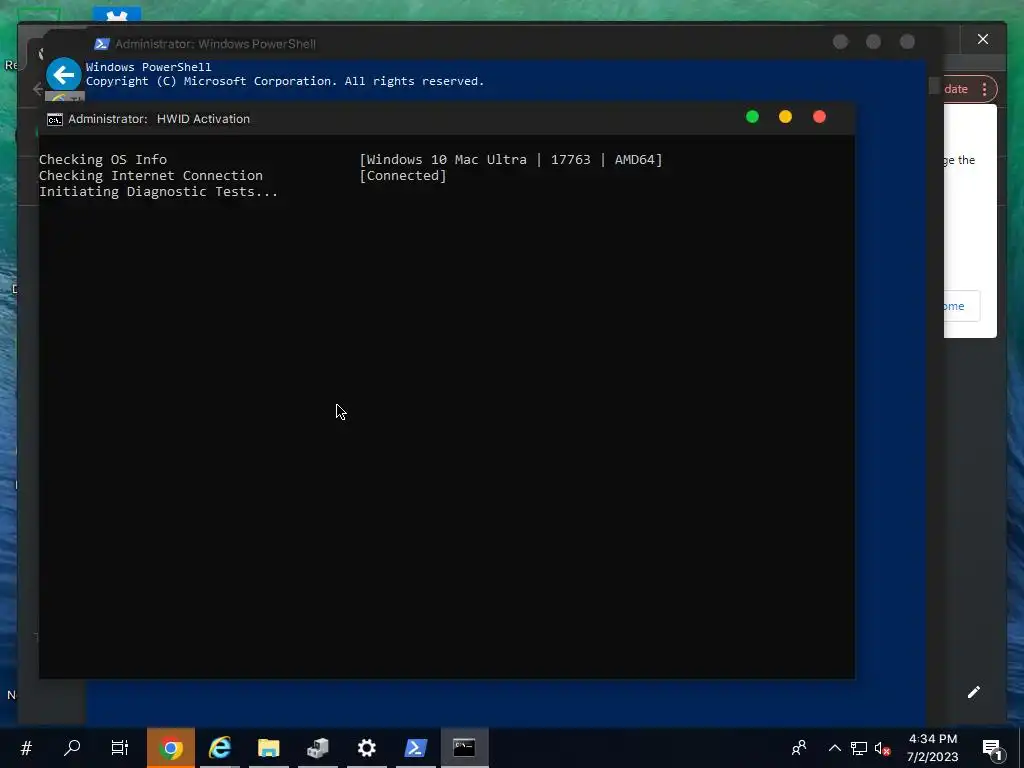Click the '[Connected]' status text
1024x768 pixels.
[x=403, y=176]
